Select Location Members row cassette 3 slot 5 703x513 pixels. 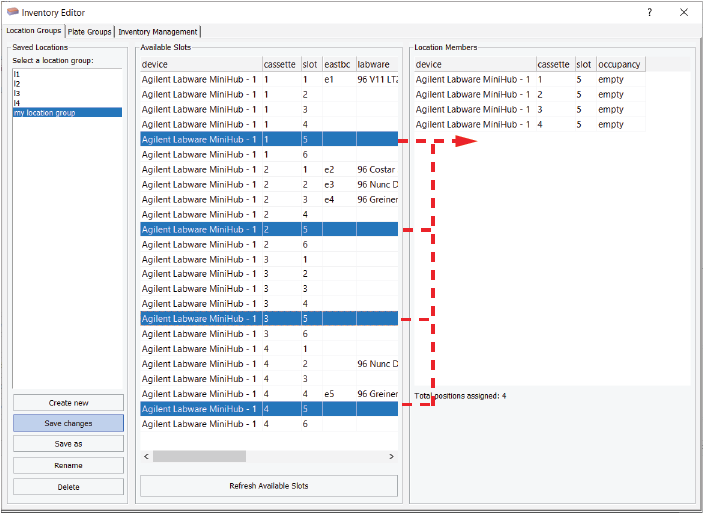click(x=530, y=109)
